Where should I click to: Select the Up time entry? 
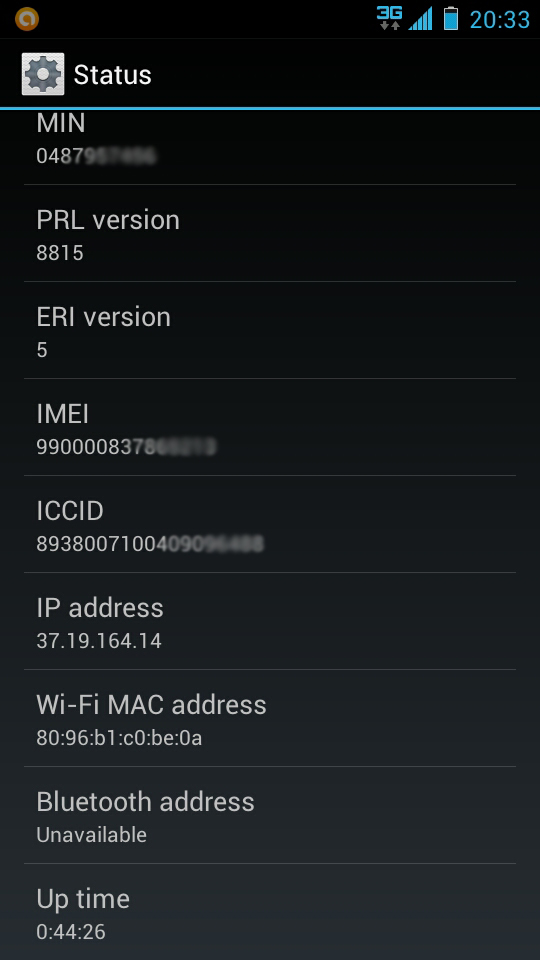(x=270, y=912)
